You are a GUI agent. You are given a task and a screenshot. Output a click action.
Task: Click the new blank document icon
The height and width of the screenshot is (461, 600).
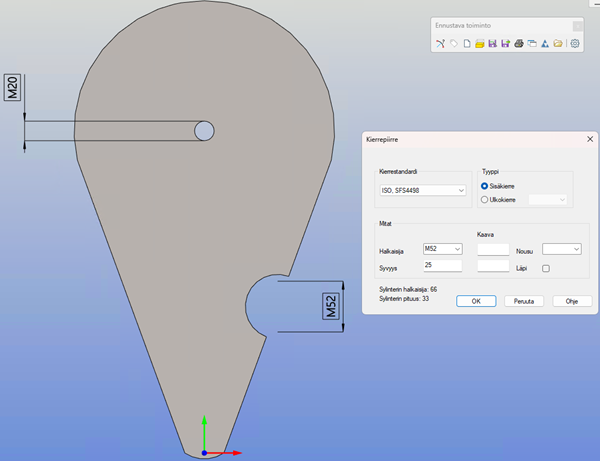[467, 44]
